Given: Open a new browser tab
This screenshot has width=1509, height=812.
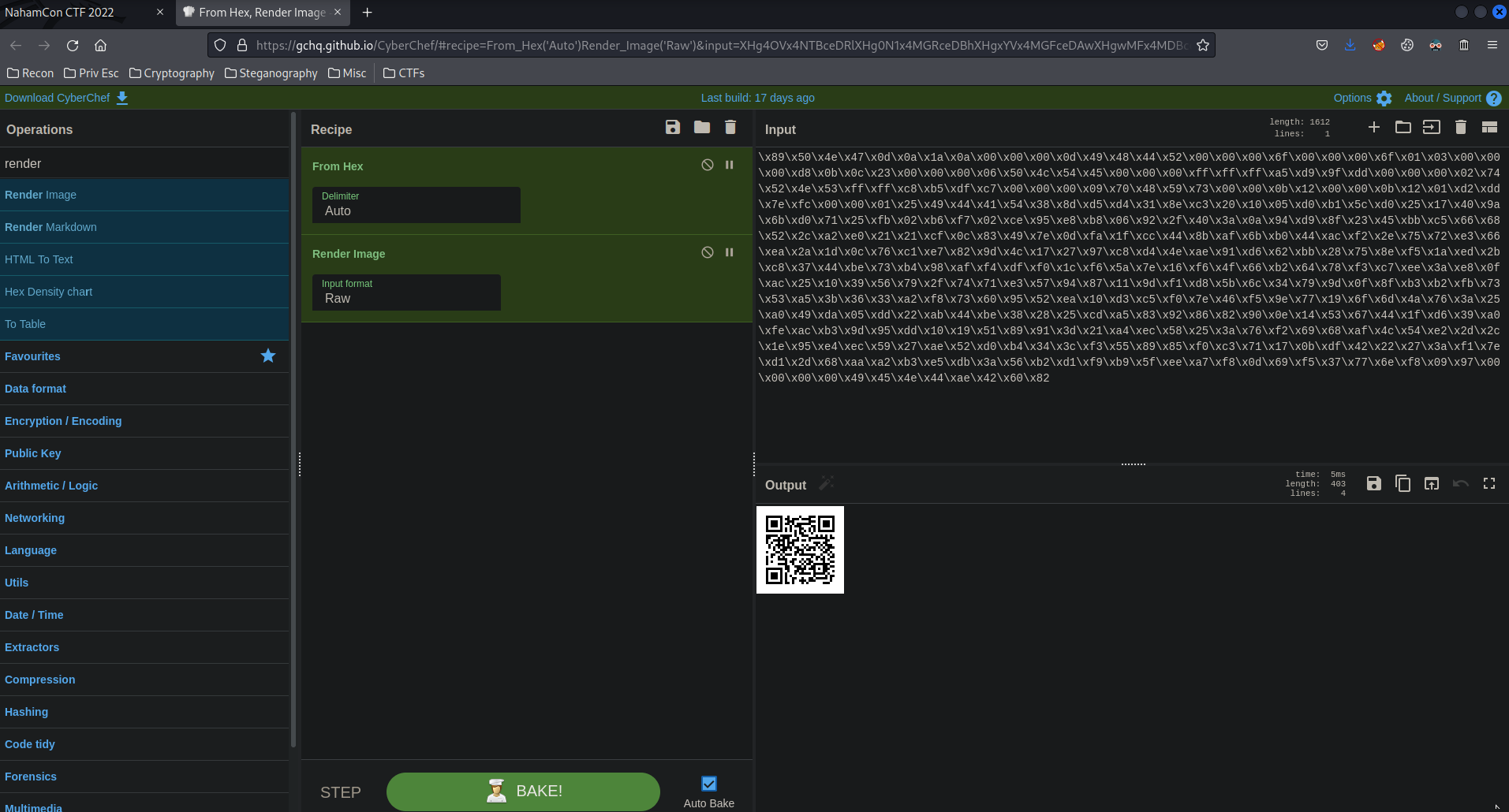Looking at the screenshot, I should (x=367, y=13).
